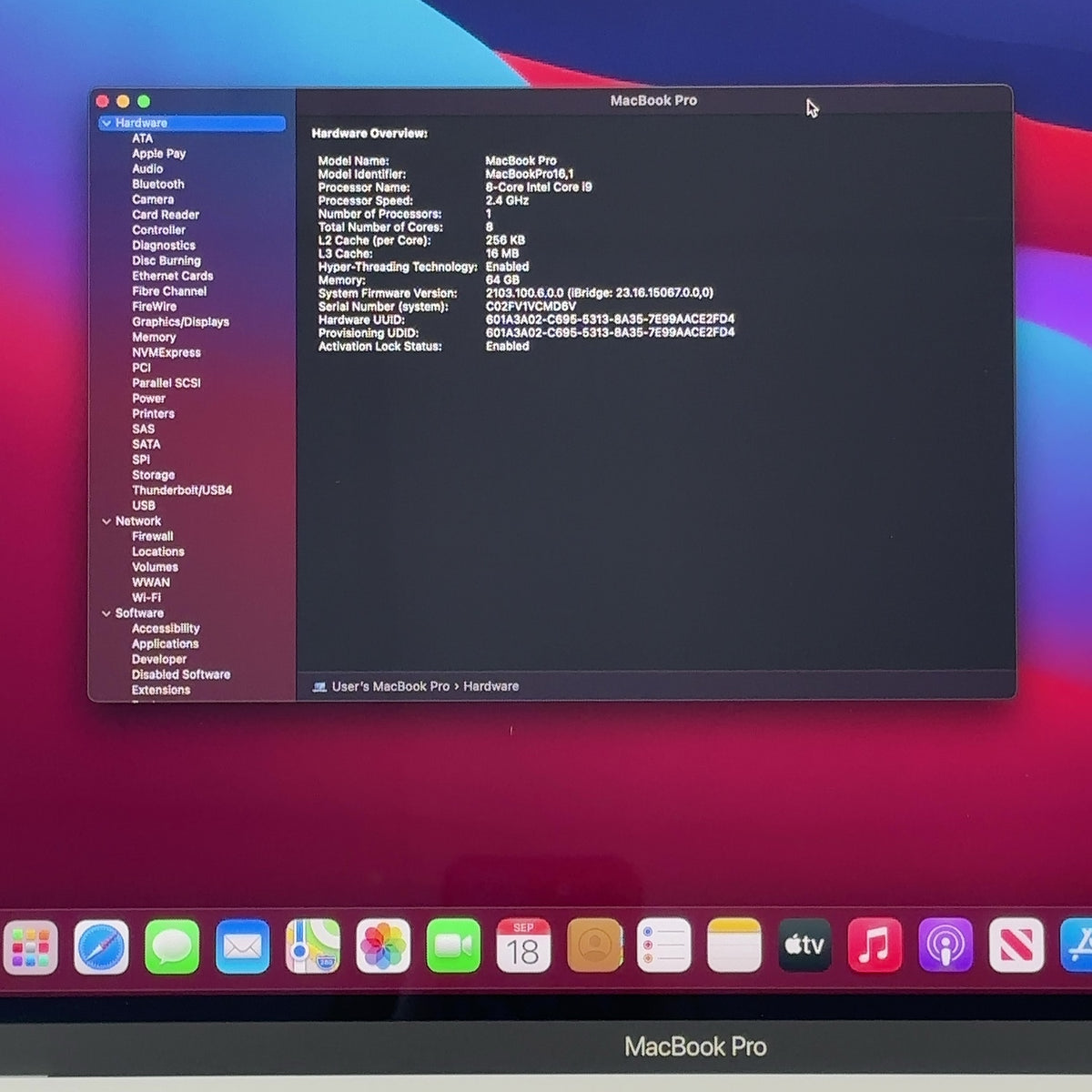Launch Safari from the Dock

[x=101, y=946]
